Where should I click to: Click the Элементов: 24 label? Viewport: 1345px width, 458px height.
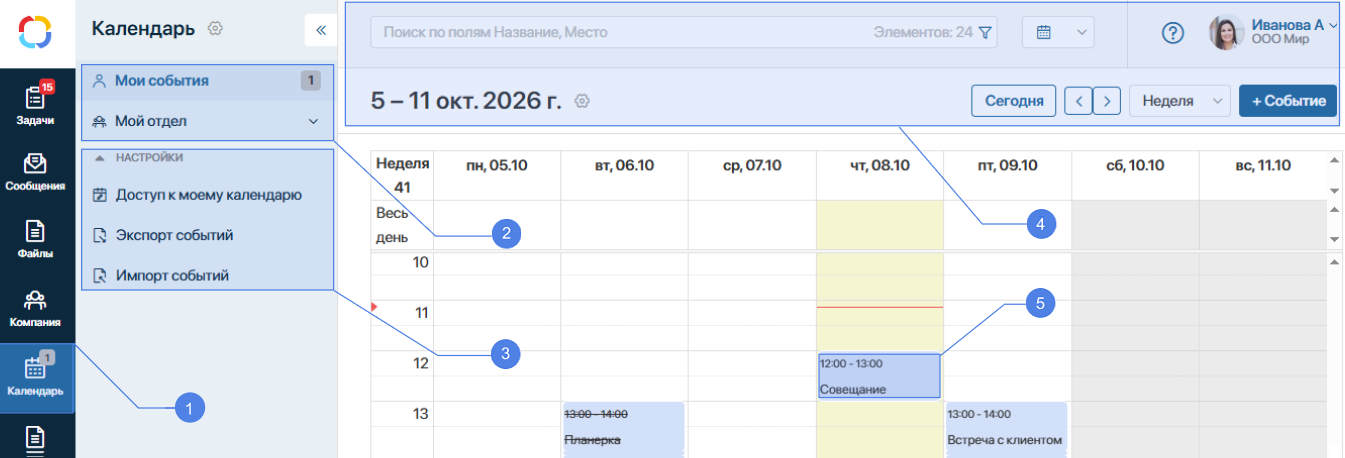click(923, 32)
